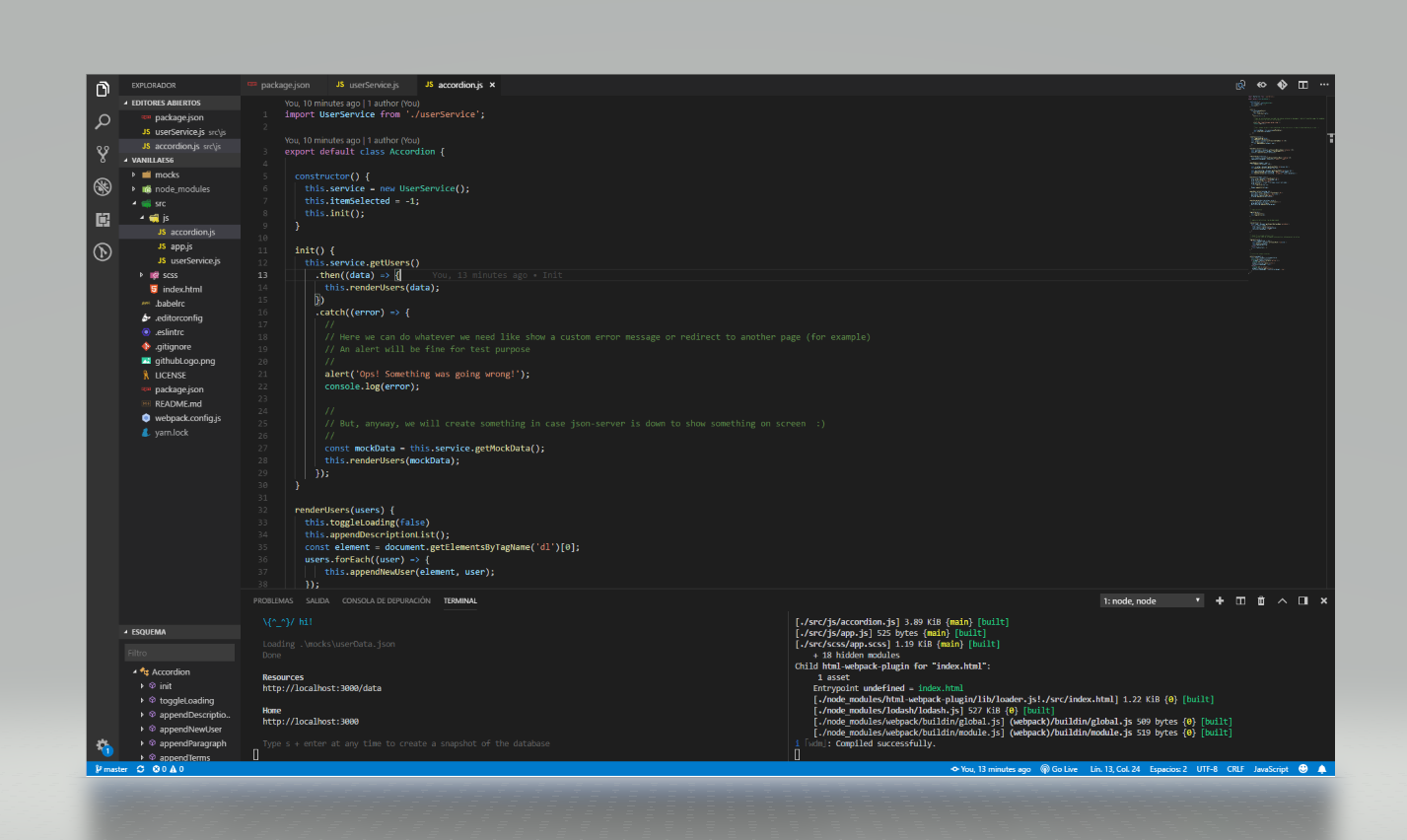Image resolution: width=1407 pixels, height=840 pixels.
Task: Open the Manage gear icon
Action: pyautogui.click(x=103, y=747)
